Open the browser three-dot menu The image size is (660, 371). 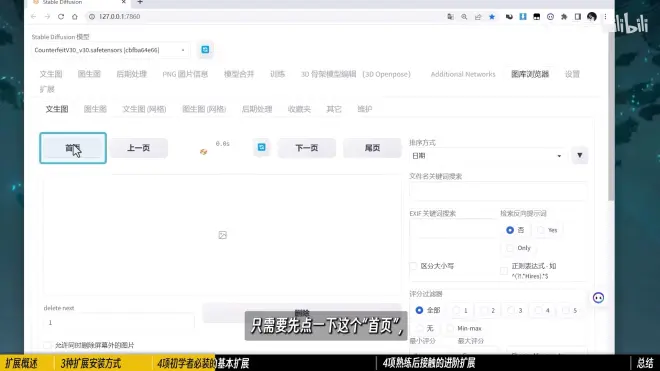point(605,17)
